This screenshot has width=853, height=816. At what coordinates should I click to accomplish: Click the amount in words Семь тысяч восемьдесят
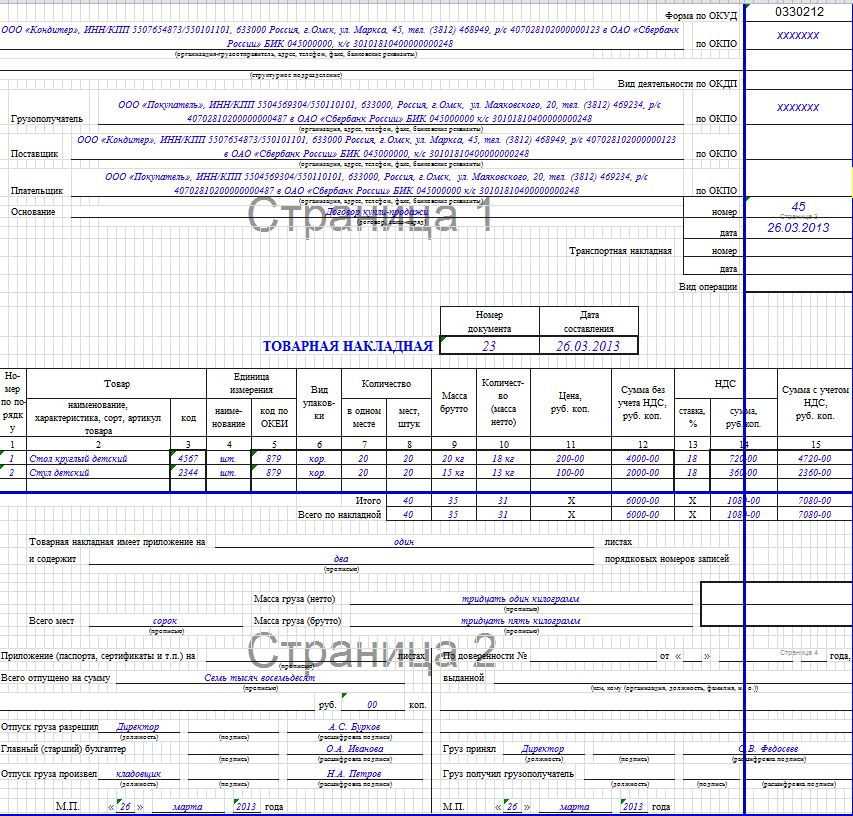pyautogui.click(x=259, y=678)
